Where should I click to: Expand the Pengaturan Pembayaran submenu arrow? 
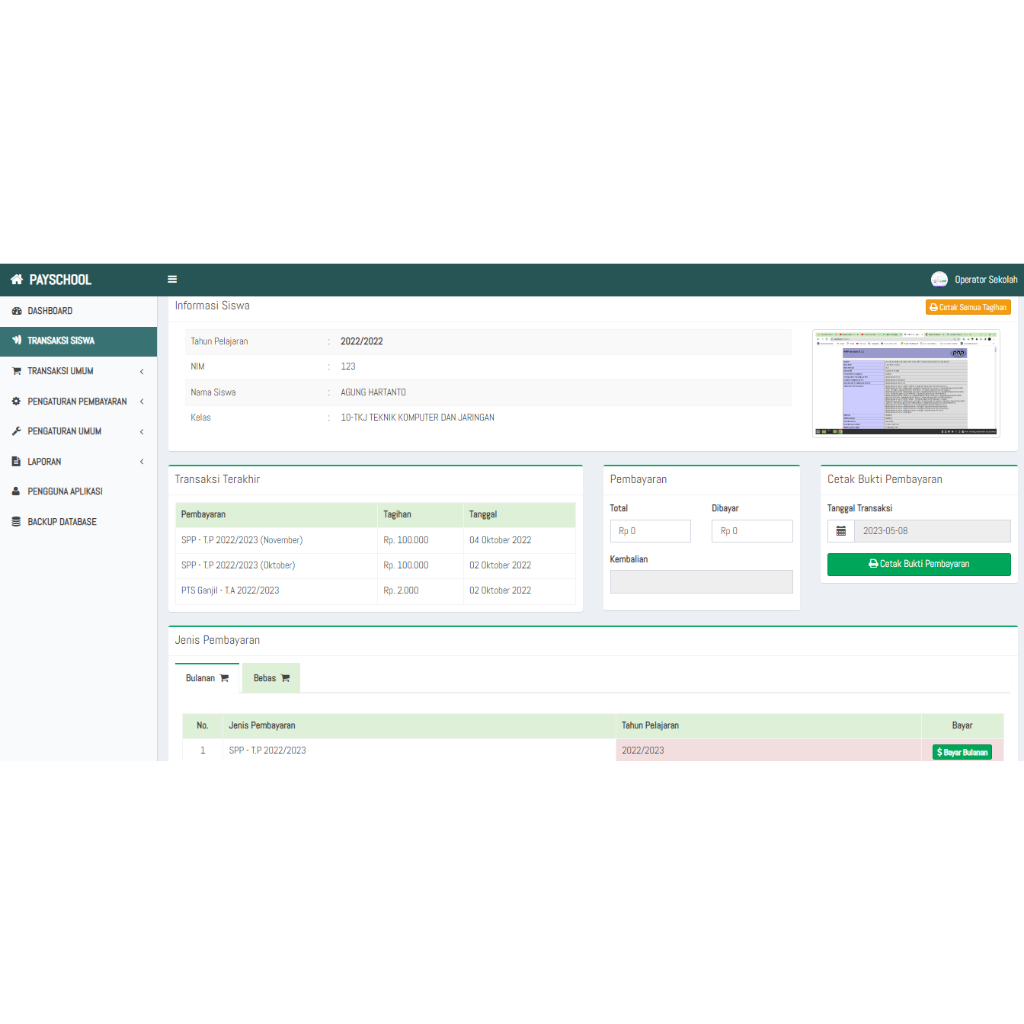tap(142, 402)
